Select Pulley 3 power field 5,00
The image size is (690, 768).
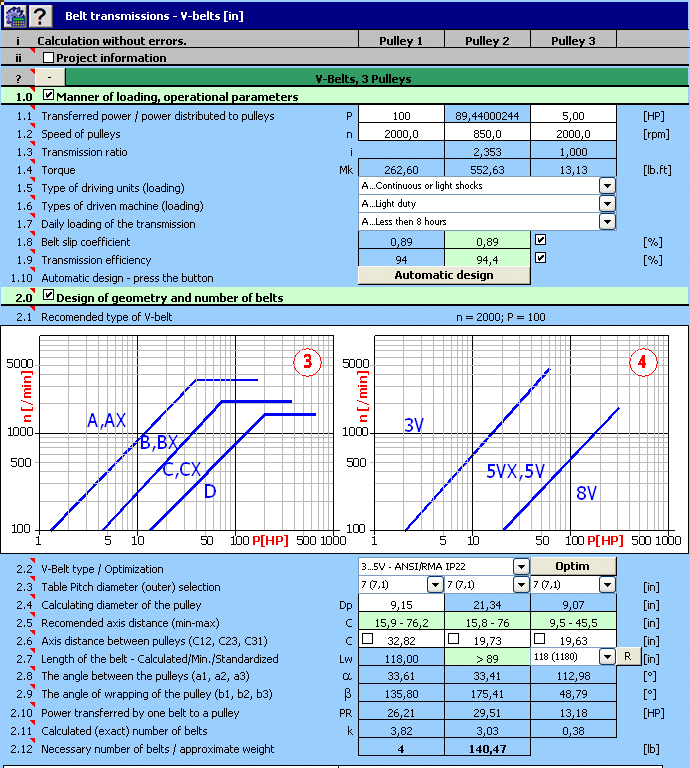573,116
